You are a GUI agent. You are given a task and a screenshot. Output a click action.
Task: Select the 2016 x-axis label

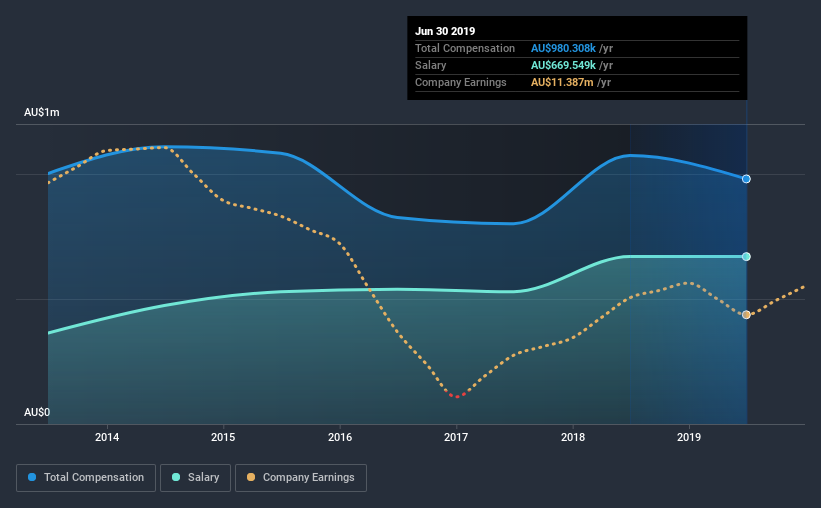point(340,437)
